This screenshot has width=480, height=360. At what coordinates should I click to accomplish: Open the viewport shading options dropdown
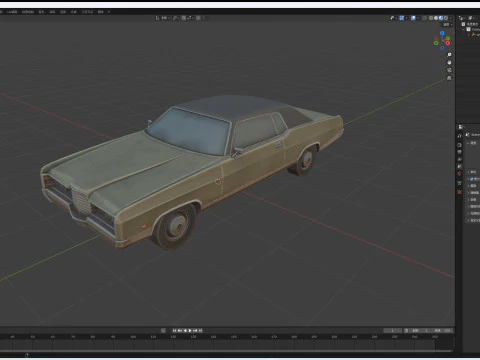(451, 18)
